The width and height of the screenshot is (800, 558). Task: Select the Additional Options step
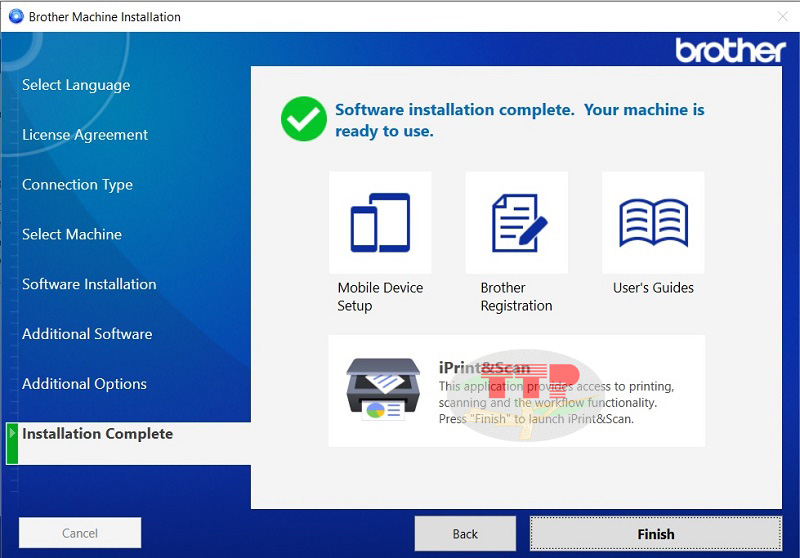(x=84, y=384)
